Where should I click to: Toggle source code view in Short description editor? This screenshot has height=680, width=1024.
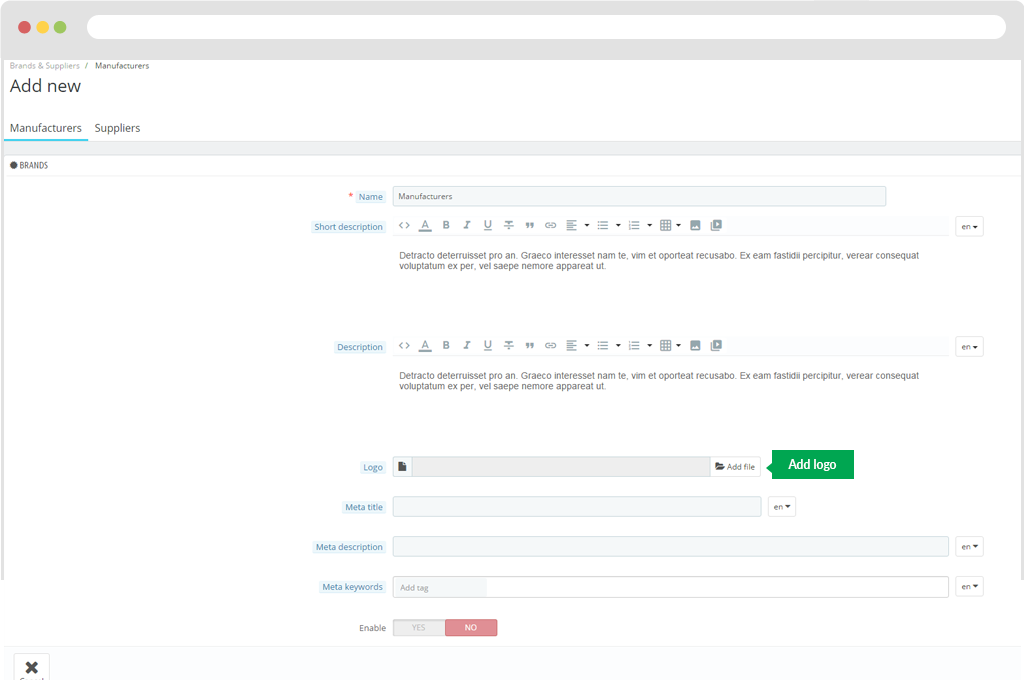coord(404,225)
